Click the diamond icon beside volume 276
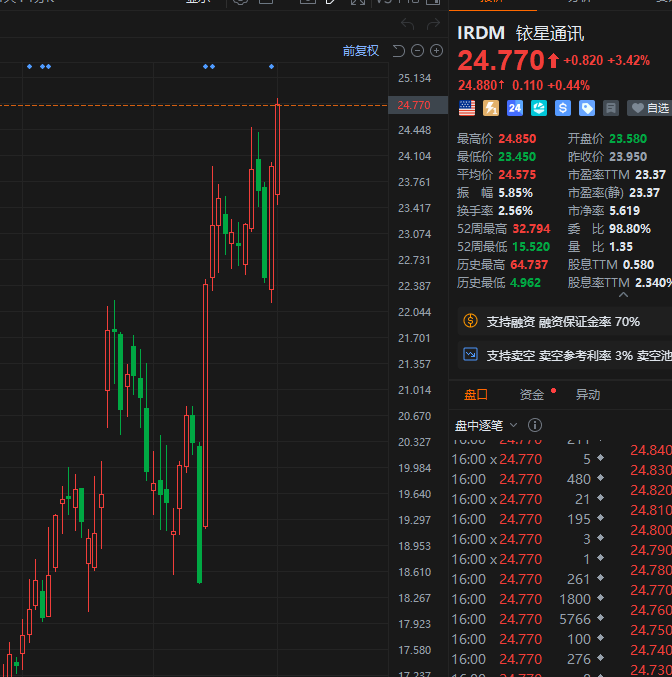Viewport: 672px width, 677px height. [600, 658]
